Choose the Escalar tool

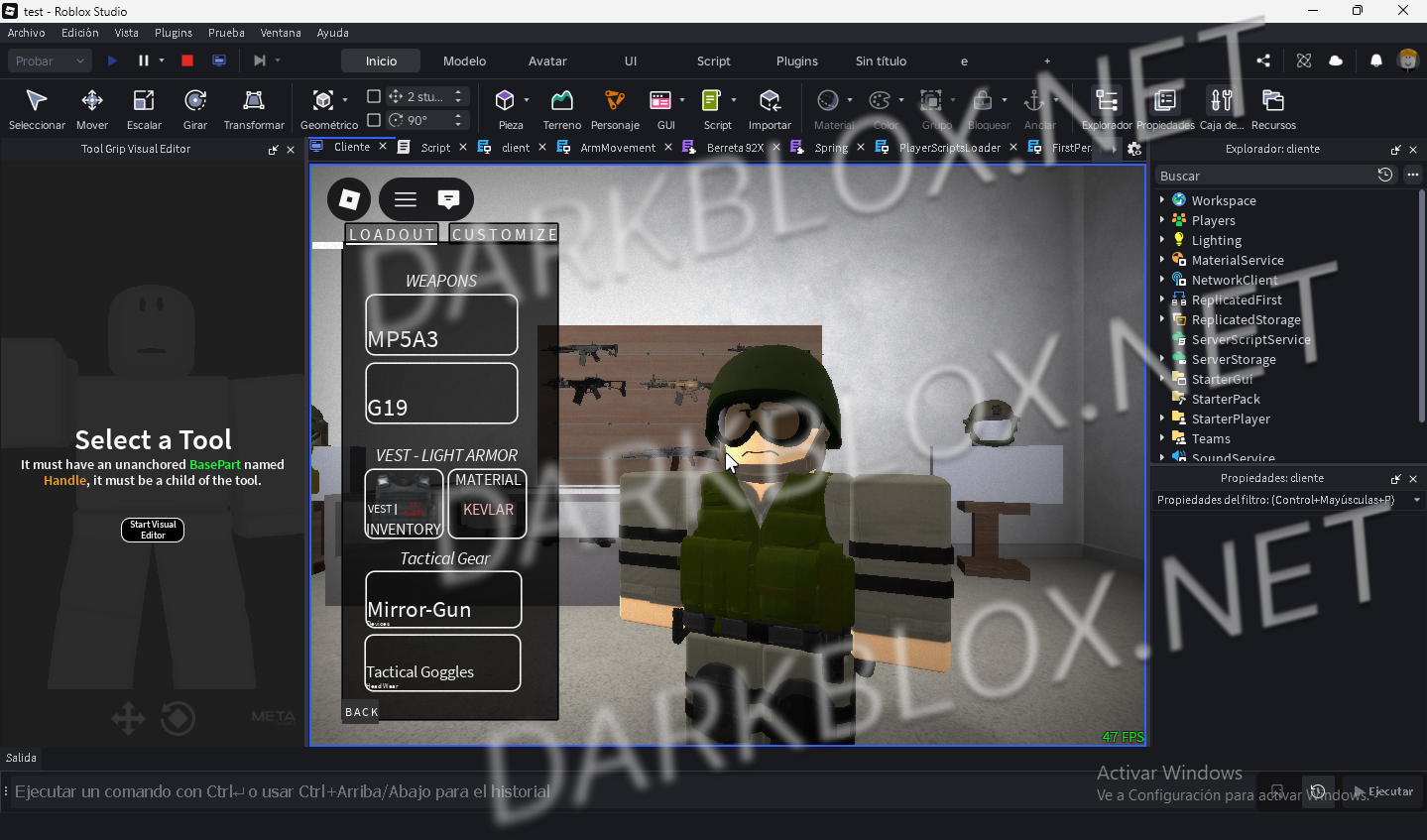pos(144,109)
